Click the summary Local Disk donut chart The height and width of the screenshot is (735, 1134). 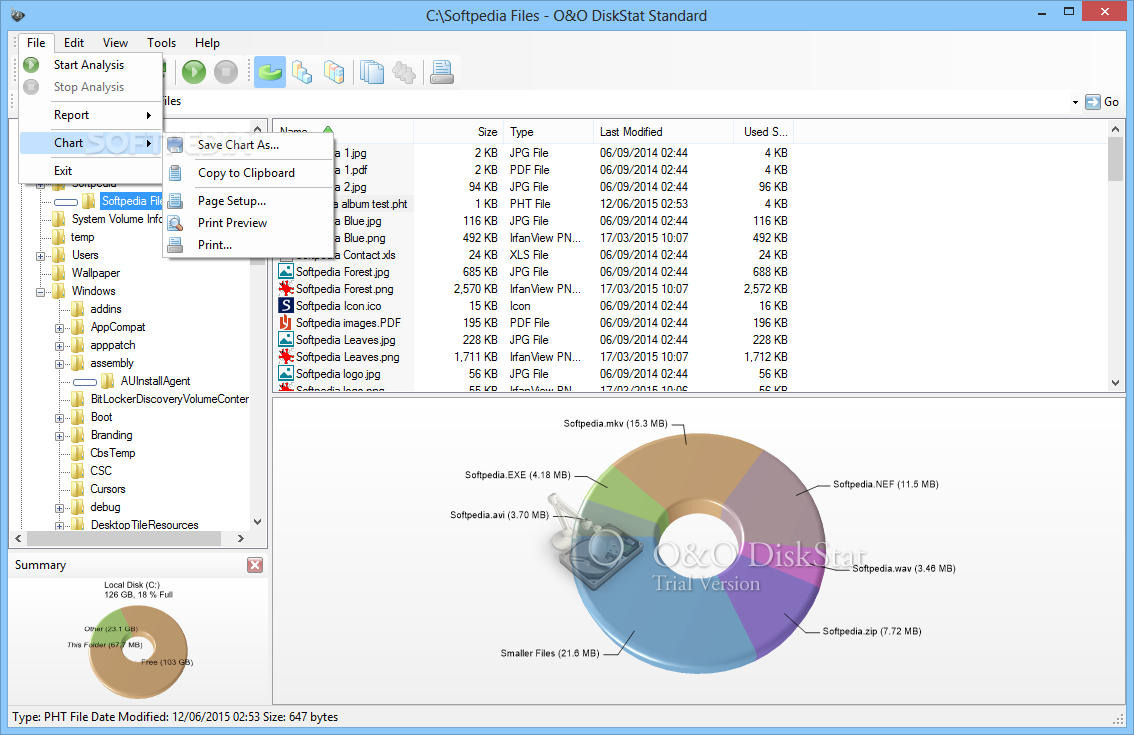click(137, 652)
